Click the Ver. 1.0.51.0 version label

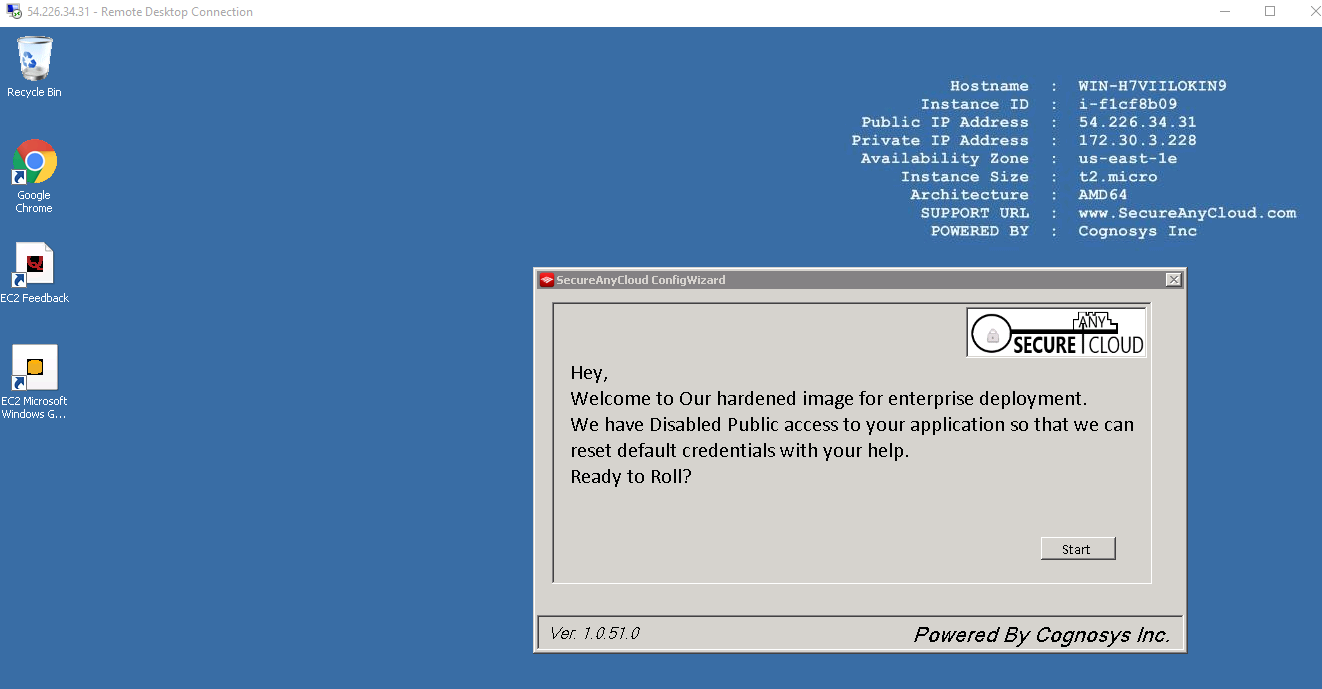pos(594,633)
